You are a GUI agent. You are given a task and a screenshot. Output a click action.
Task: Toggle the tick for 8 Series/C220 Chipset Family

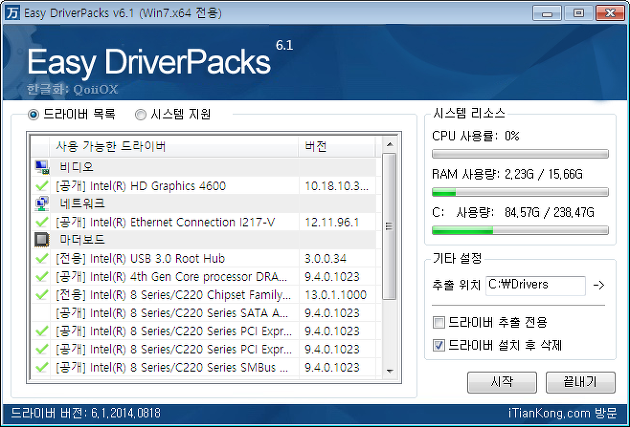click(x=42, y=294)
